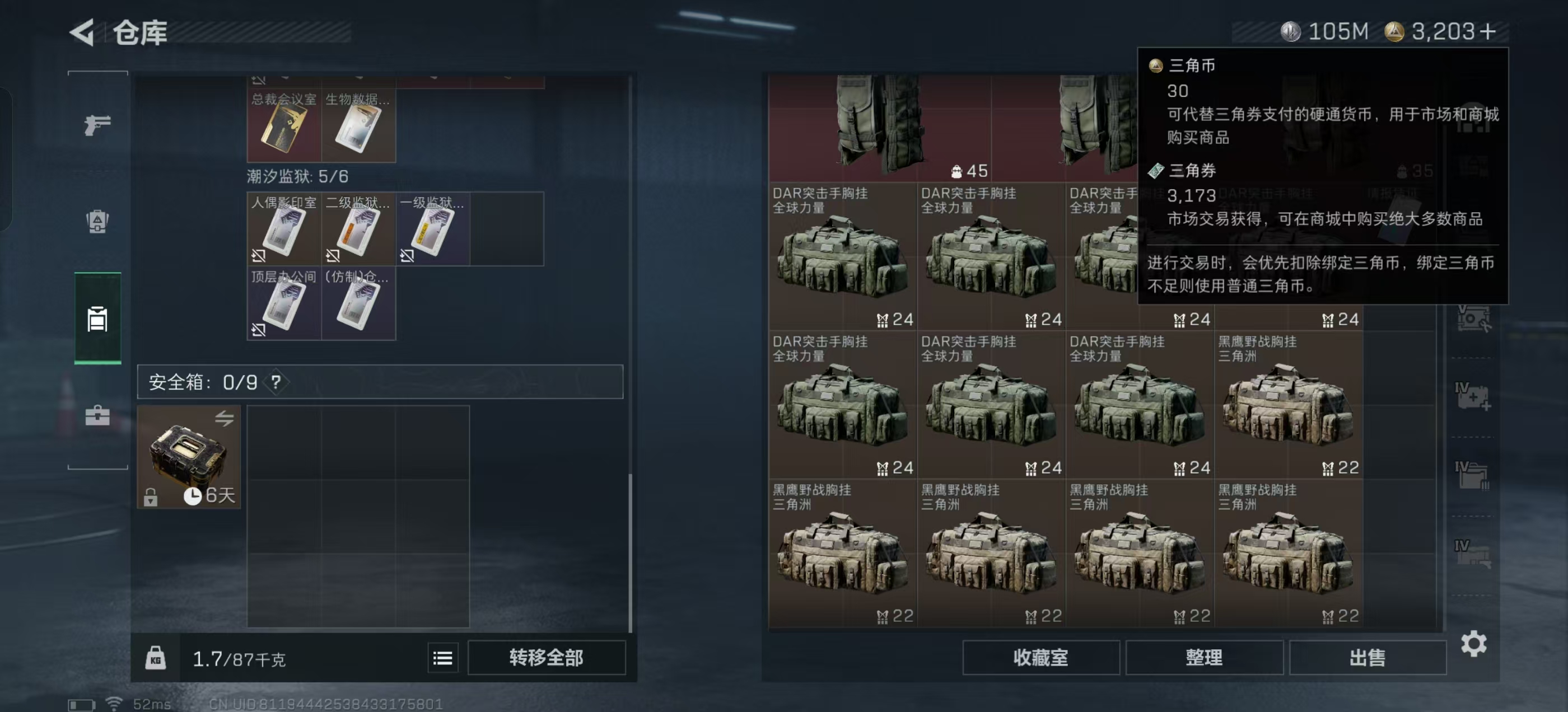Open the safe box help question mark
1568x712 pixels.
click(276, 382)
